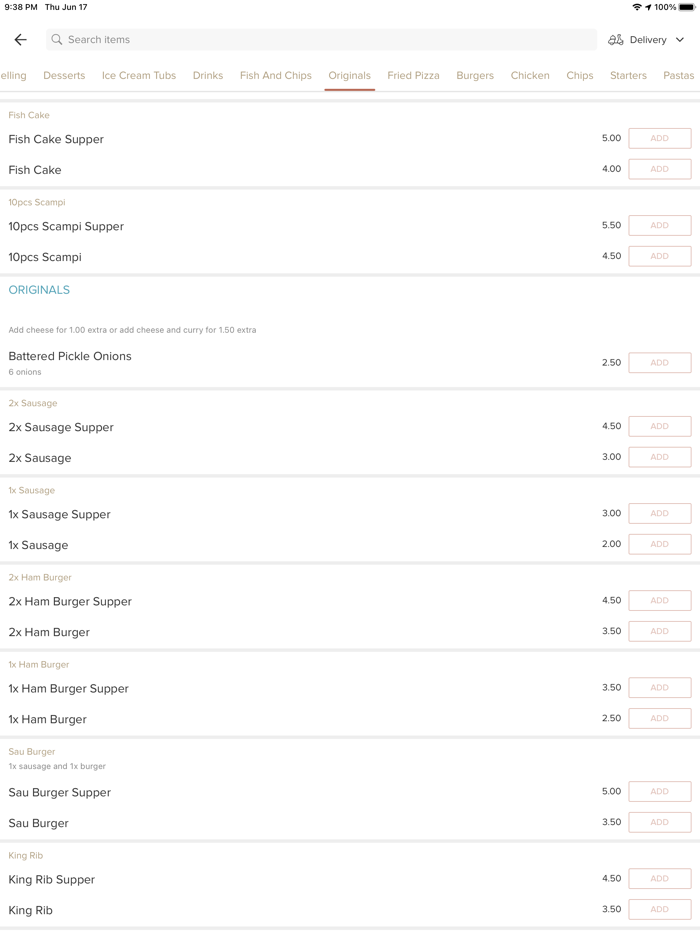Go to the Fried Pizza tab

click(413, 75)
